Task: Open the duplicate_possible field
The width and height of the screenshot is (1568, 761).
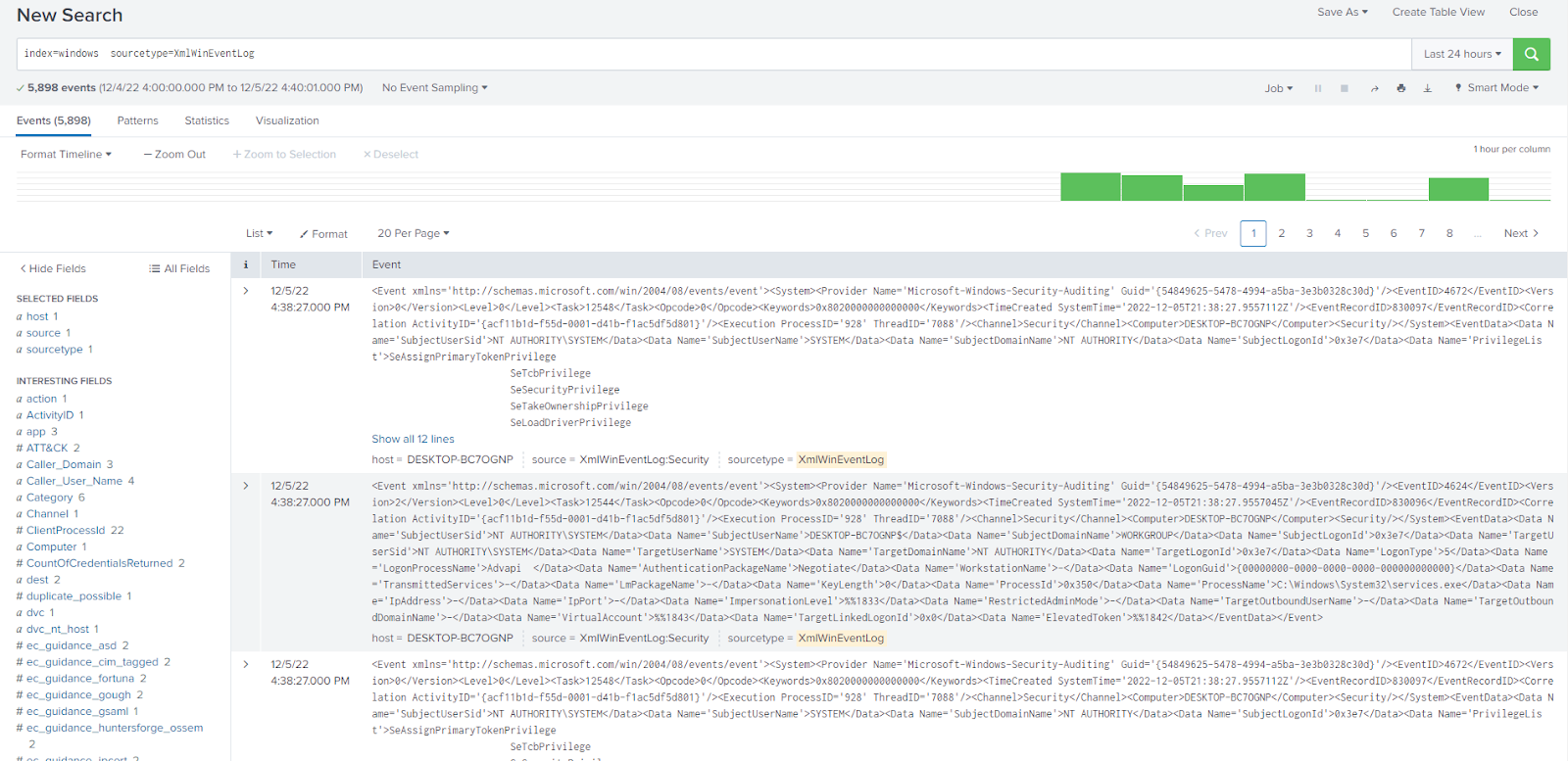Action: pyautogui.click(x=73, y=596)
